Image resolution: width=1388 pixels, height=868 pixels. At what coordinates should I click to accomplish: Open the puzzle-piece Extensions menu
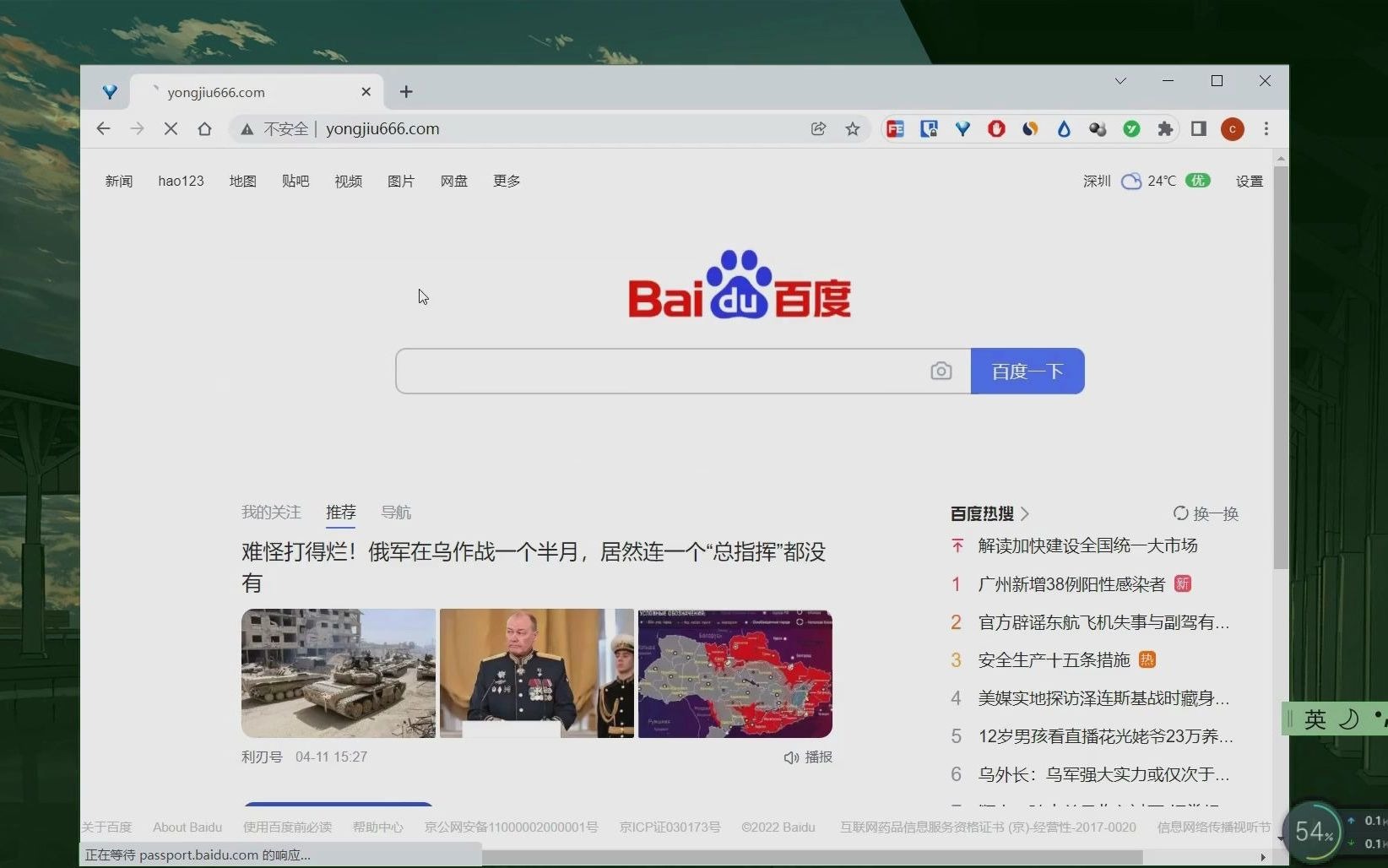(x=1165, y=128)
